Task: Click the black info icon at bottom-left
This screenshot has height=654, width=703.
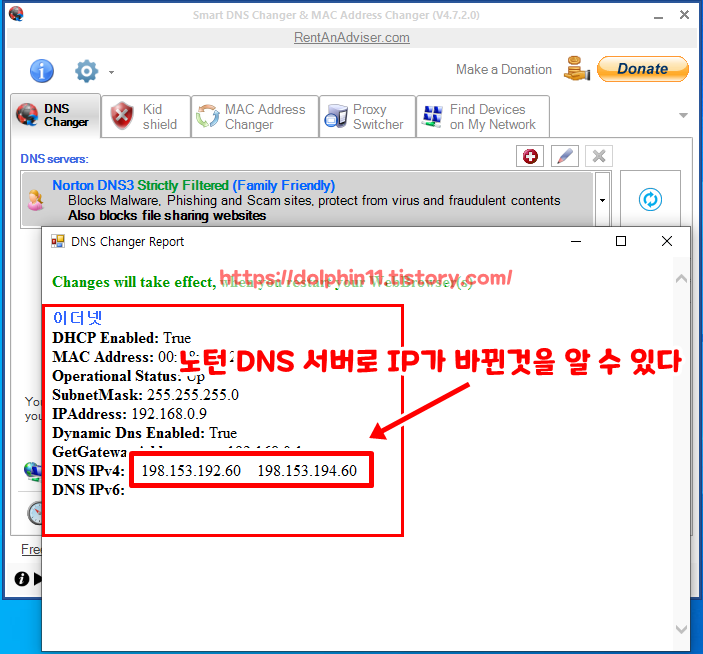Action: coord(22,579)
